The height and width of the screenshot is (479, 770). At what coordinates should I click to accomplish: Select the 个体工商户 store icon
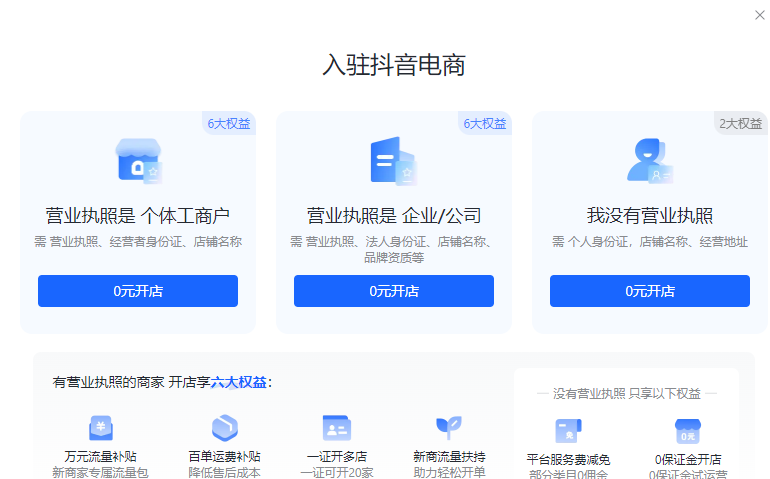tap(138, 161)
